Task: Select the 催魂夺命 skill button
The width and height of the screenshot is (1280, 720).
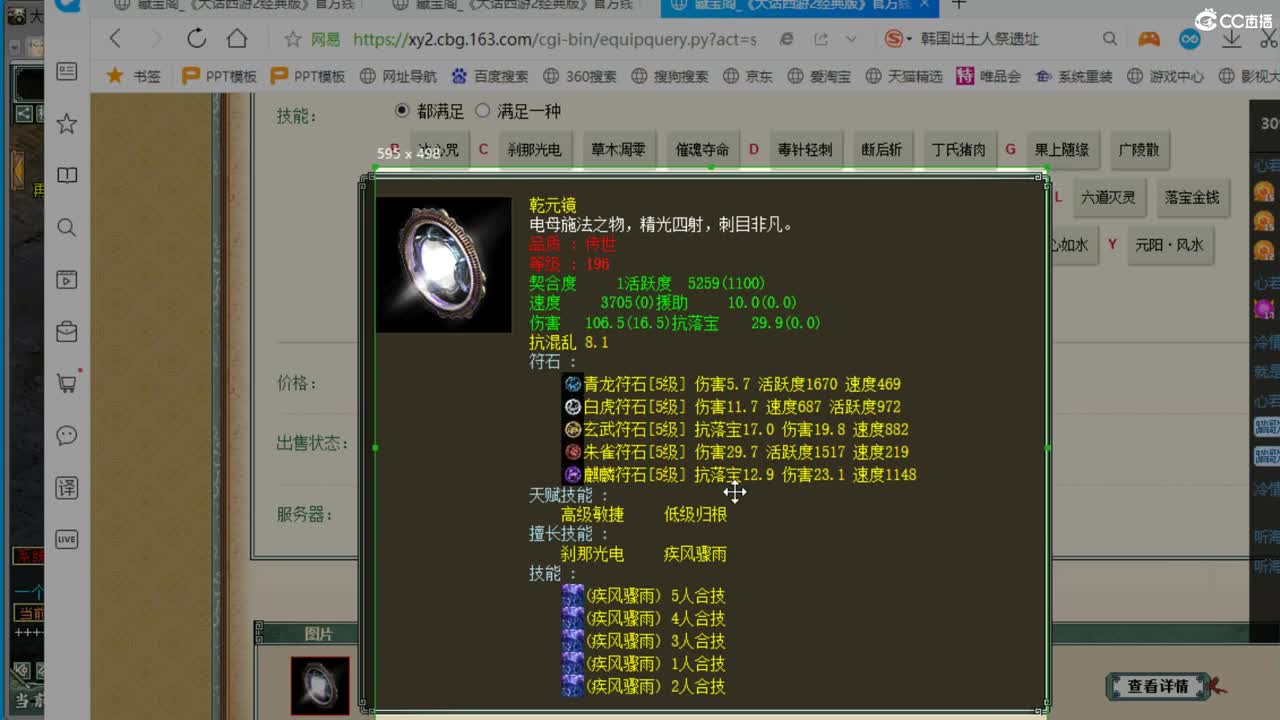Action: point(702,149)
